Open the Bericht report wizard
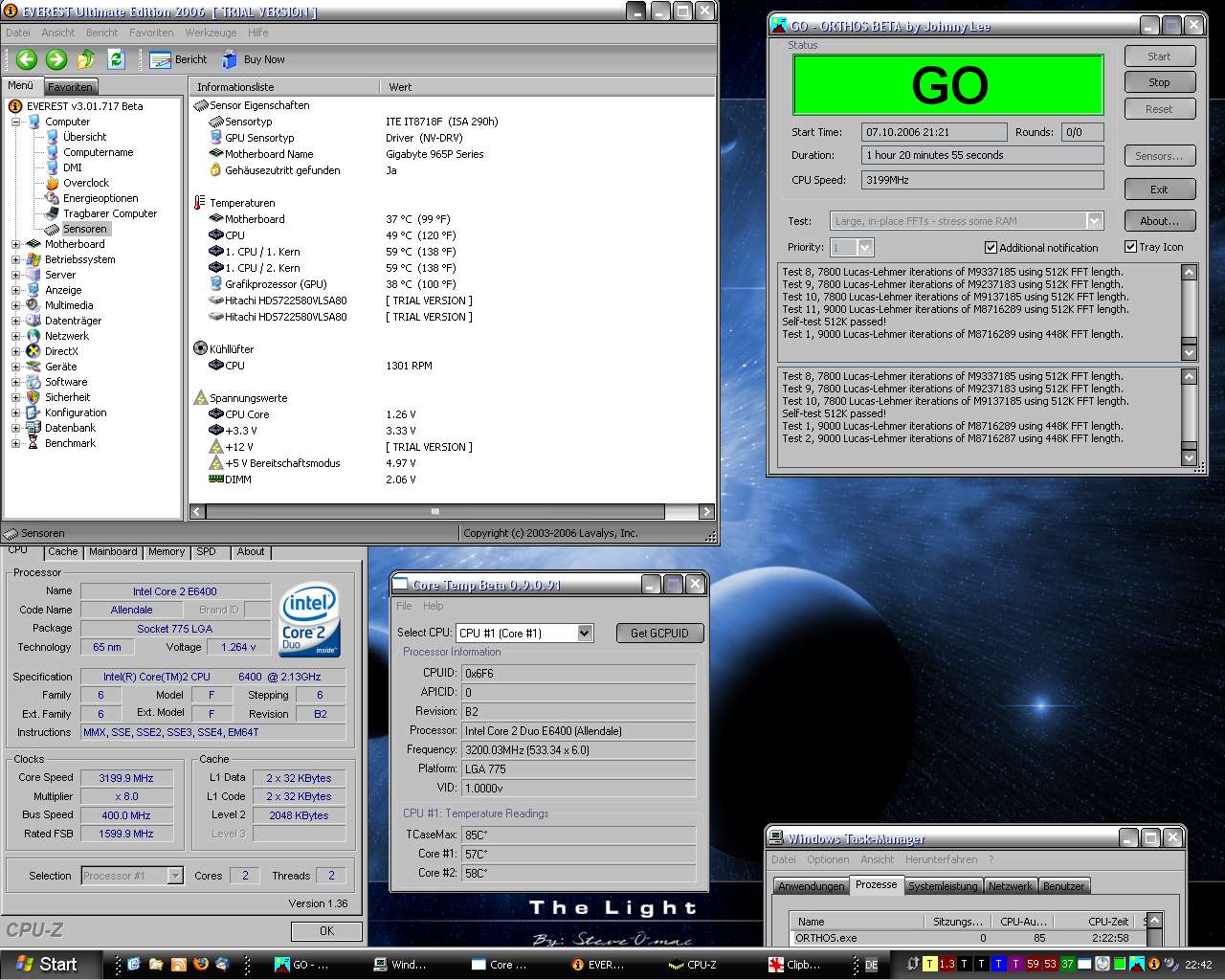Viewport: 1225px width, 980px height. tap(179, 59)
